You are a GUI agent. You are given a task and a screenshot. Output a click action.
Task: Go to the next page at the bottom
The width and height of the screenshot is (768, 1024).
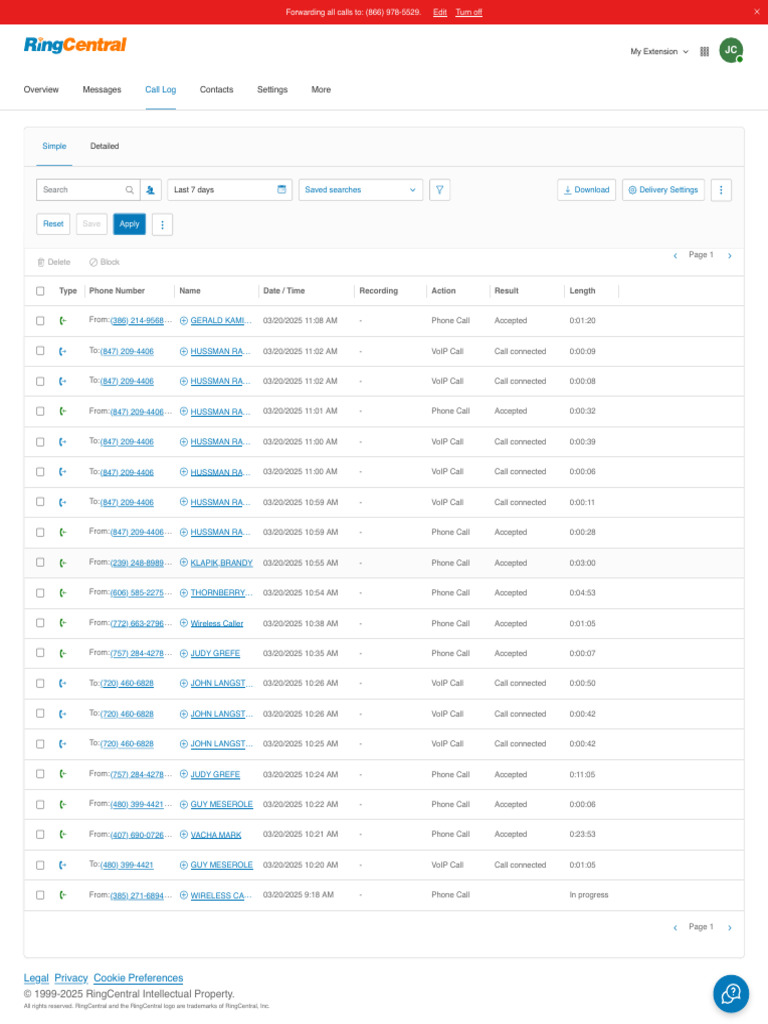pos(729,927)
